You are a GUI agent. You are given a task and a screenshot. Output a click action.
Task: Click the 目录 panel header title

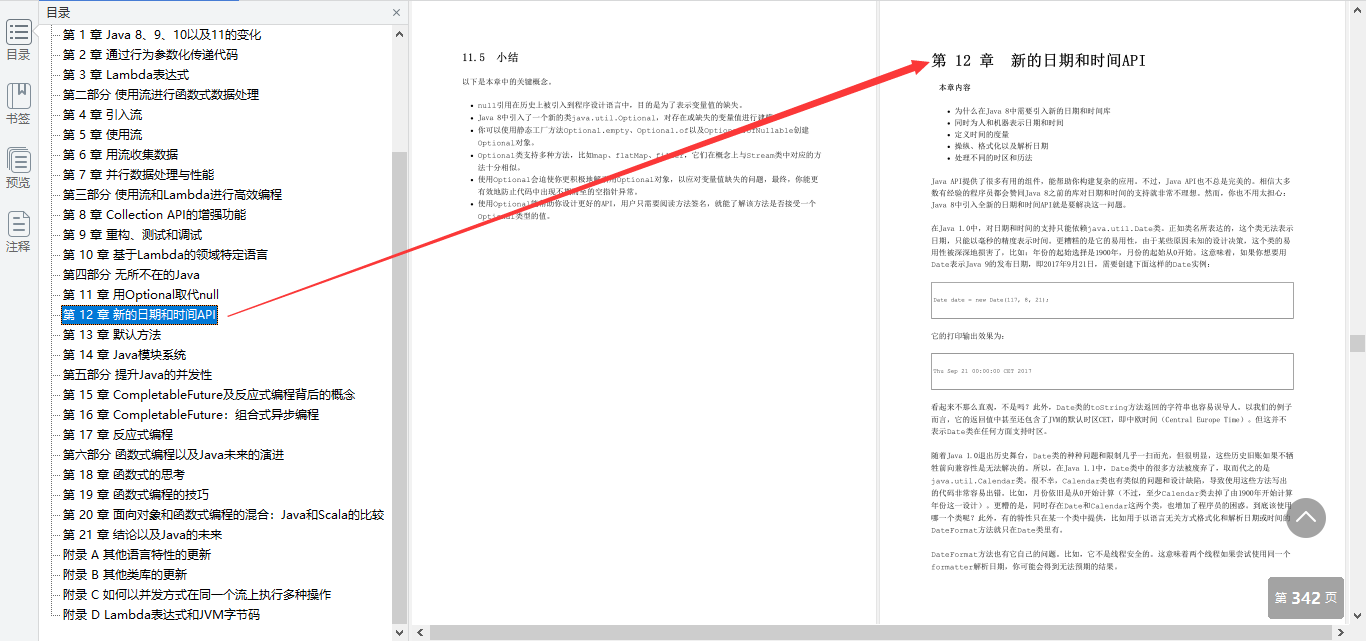click(x=58, y=13)
